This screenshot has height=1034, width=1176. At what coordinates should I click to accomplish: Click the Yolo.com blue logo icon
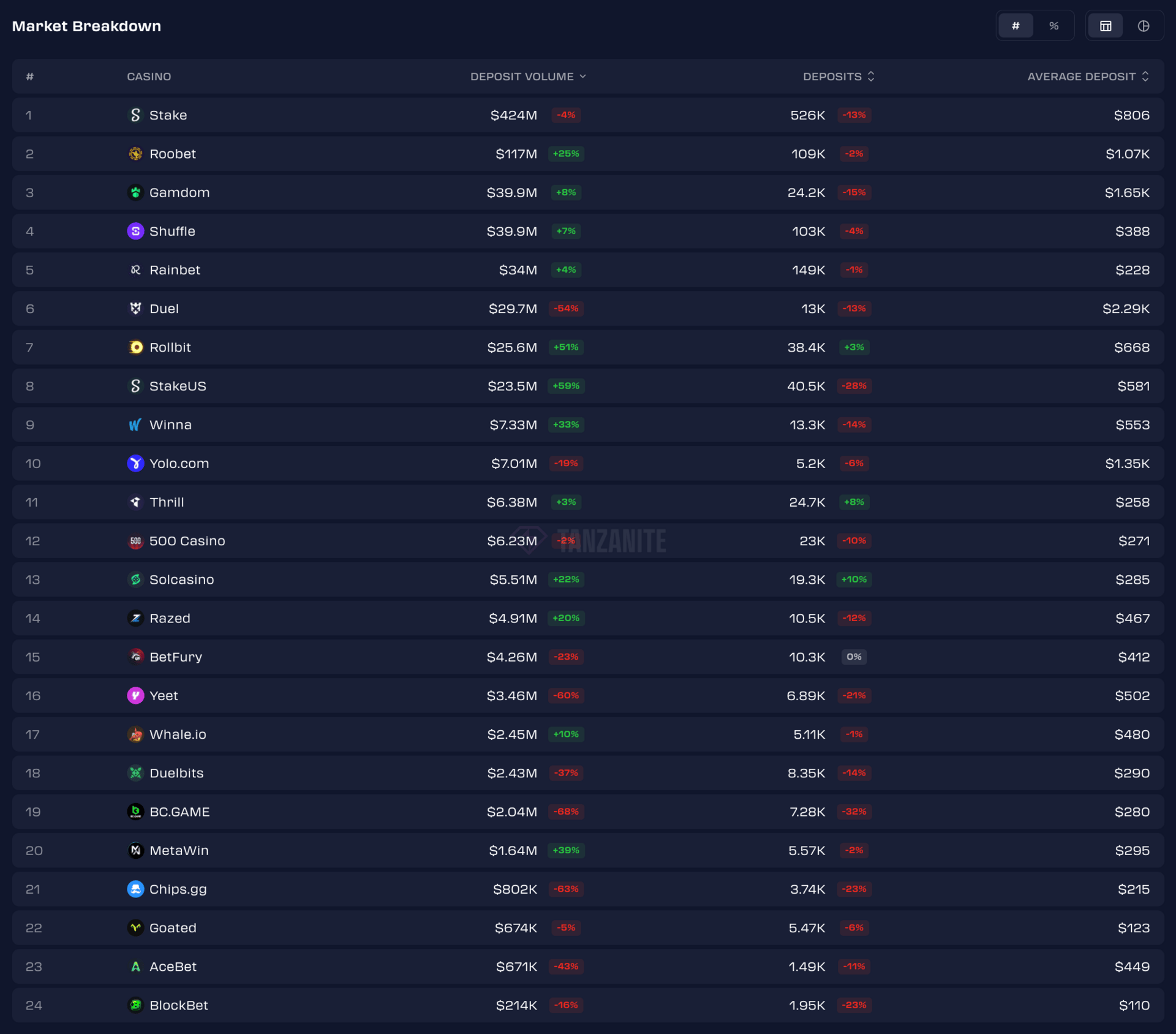pos(135,463)
